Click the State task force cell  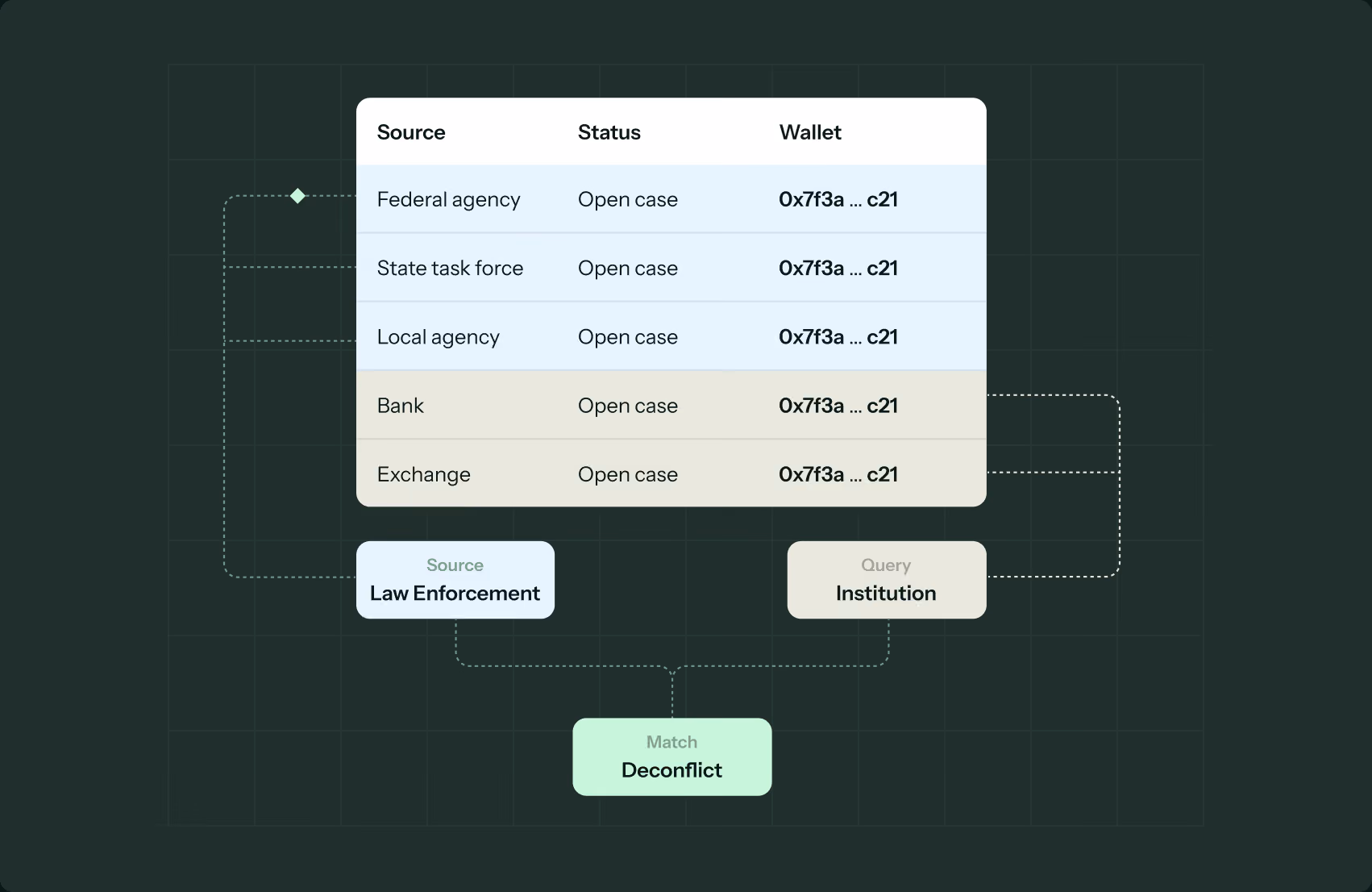450,268
